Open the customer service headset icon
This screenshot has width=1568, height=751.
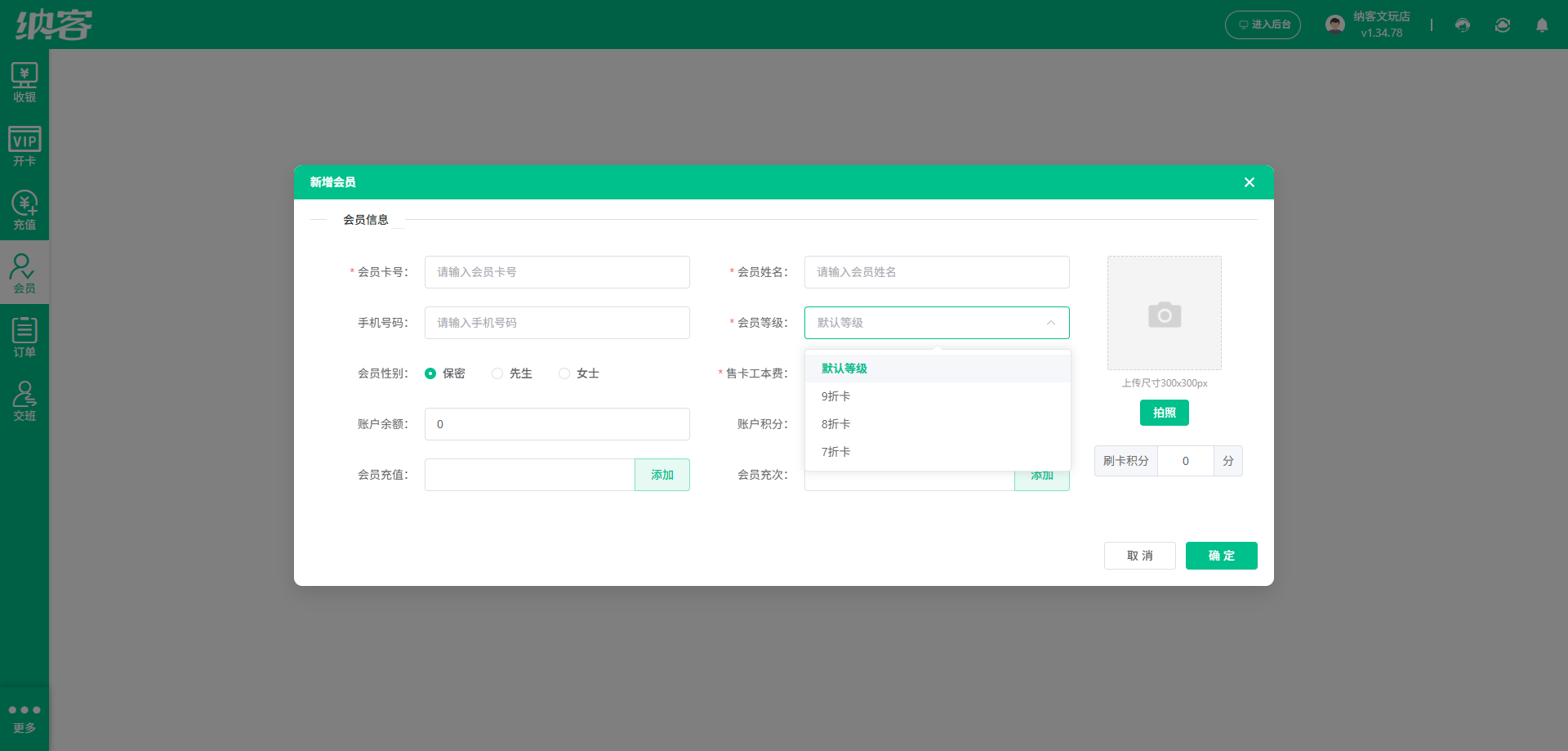tap(1463, 25)
